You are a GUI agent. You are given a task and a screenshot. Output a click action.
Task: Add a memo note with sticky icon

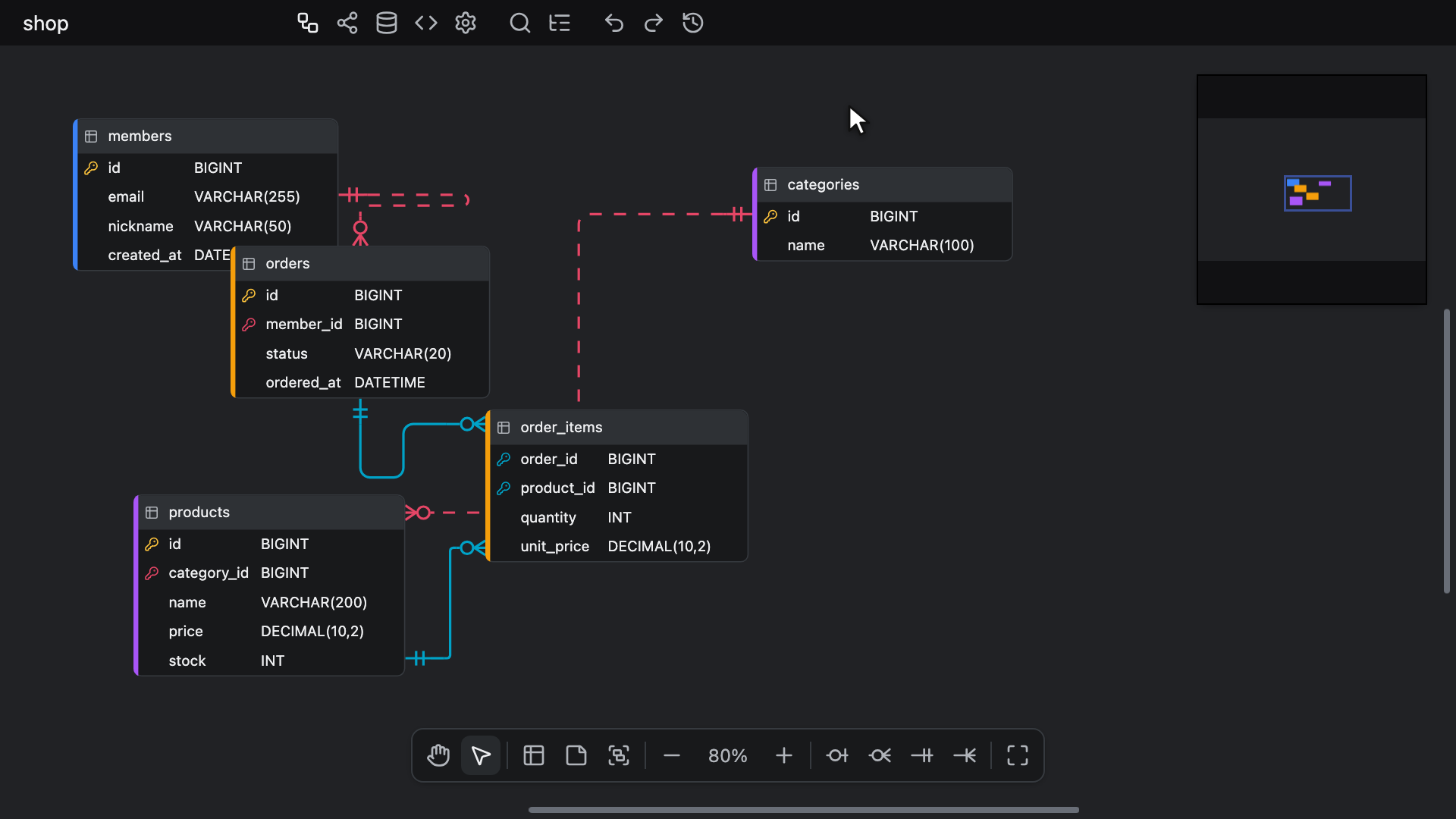(576, 755)
